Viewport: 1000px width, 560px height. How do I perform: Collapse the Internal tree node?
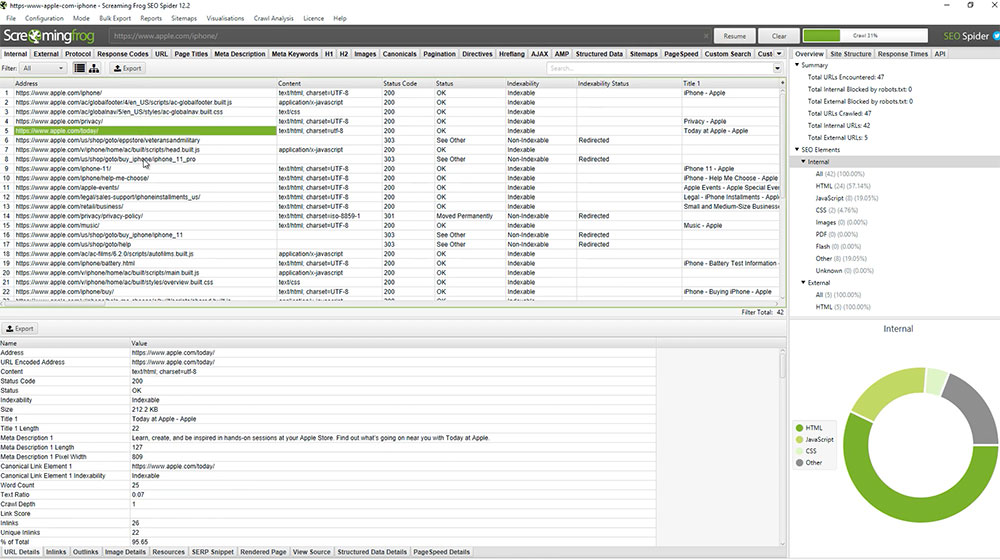(804, 161)
